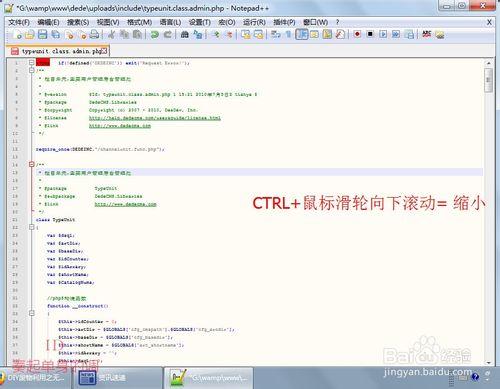Open the 运行(R) menu
This screenshot has height=389, width=500.
[x=254, y=22]
